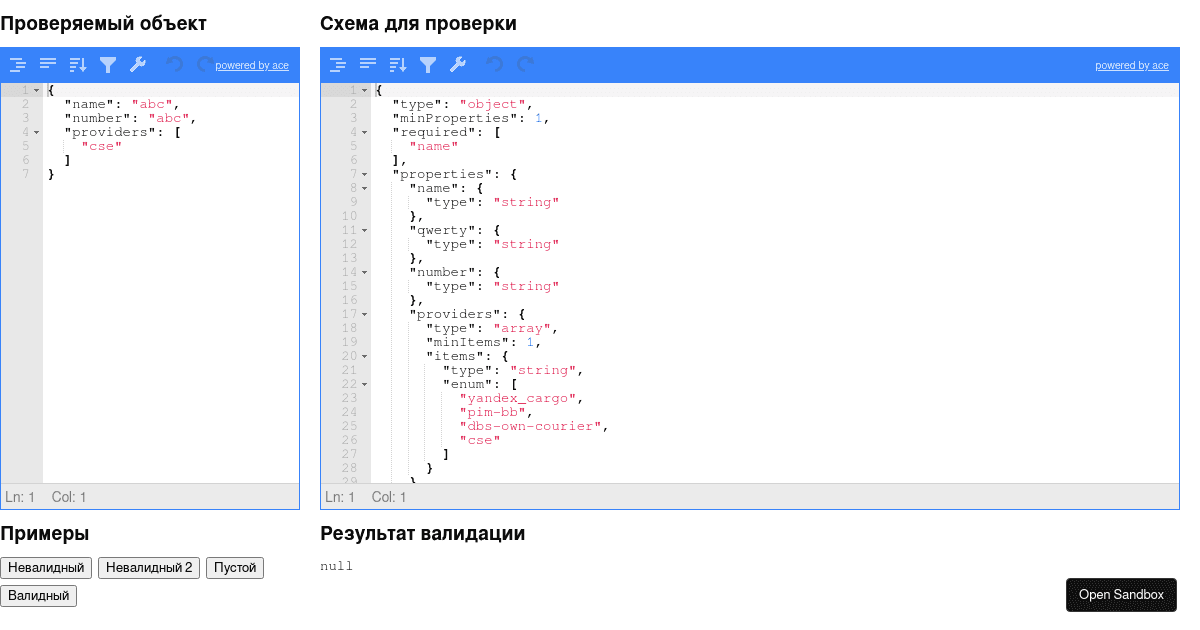Click the "name": "abc" line in object editor
This screenshot has width=1200, height=630.
tap(122, 104)
